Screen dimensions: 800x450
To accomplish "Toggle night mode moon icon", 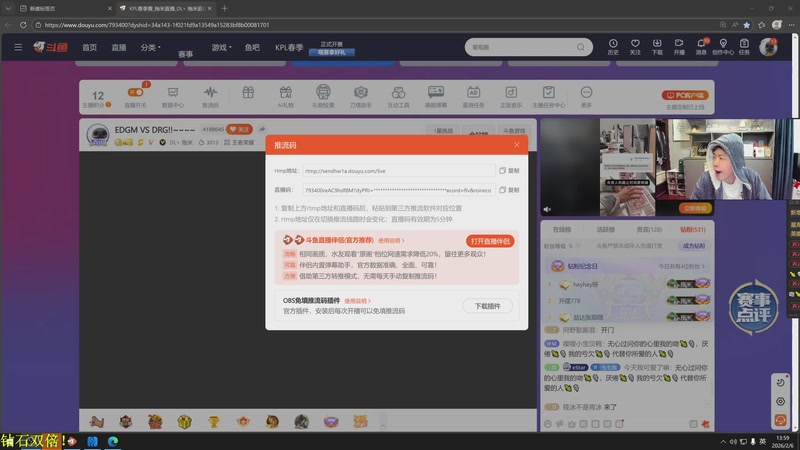I will 780,383.
